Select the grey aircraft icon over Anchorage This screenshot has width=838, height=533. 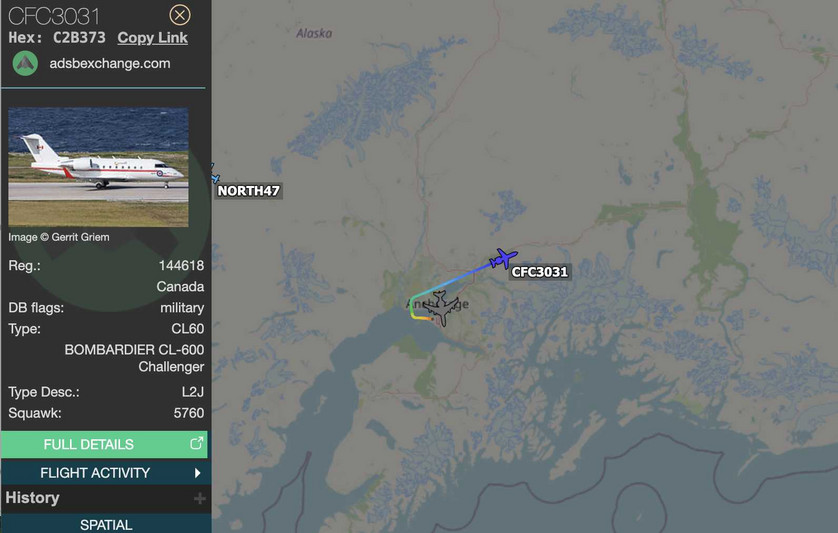tap(440, 308)
